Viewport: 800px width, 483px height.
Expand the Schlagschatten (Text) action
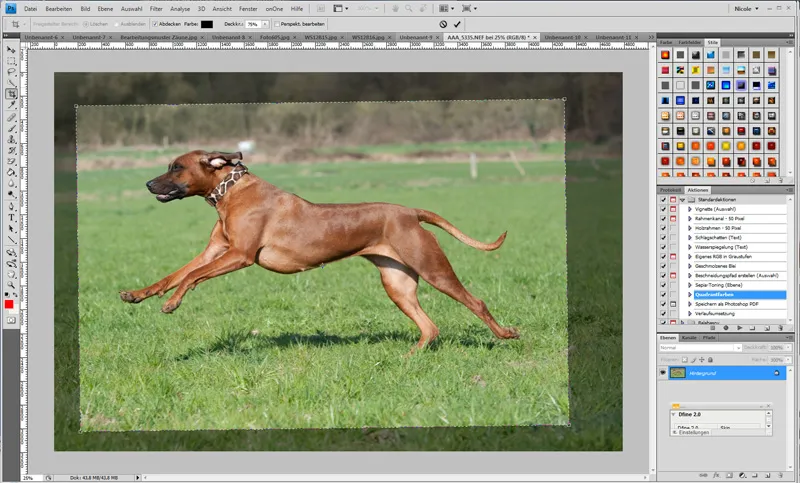(690, 238)
